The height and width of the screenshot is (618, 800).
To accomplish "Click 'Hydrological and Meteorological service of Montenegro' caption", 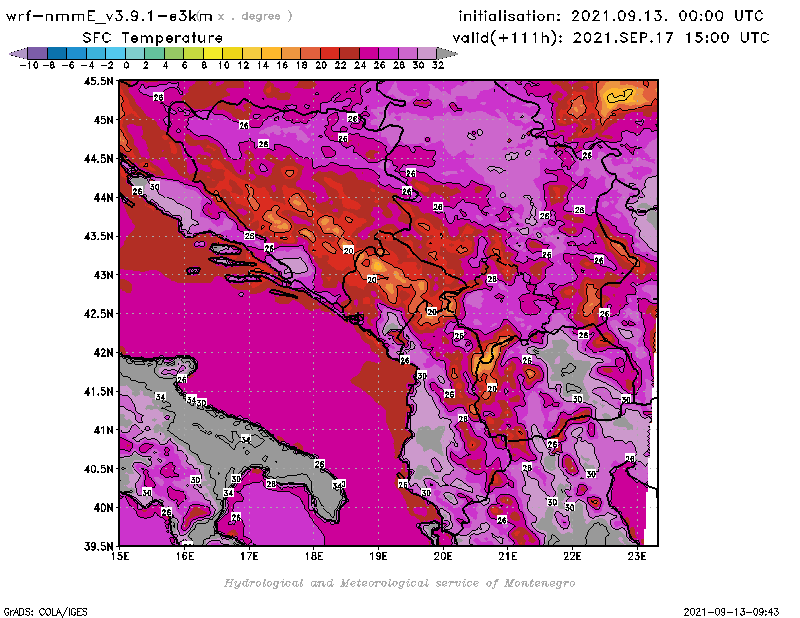I will tap(399, 583).
